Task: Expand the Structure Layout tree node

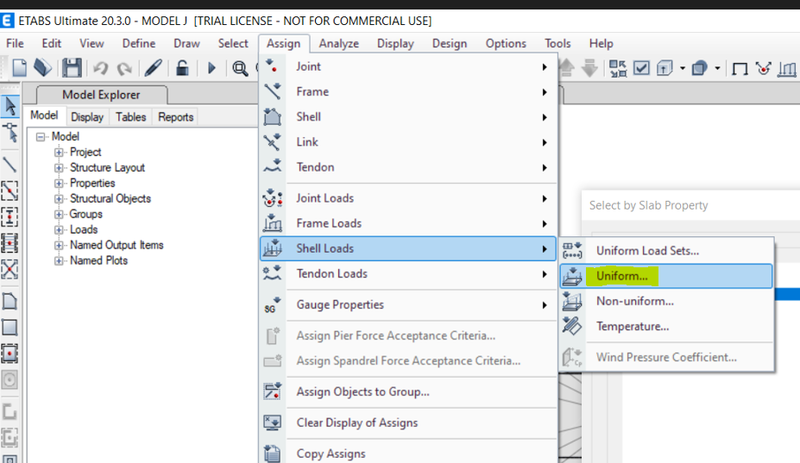Action: pos(59,167)
